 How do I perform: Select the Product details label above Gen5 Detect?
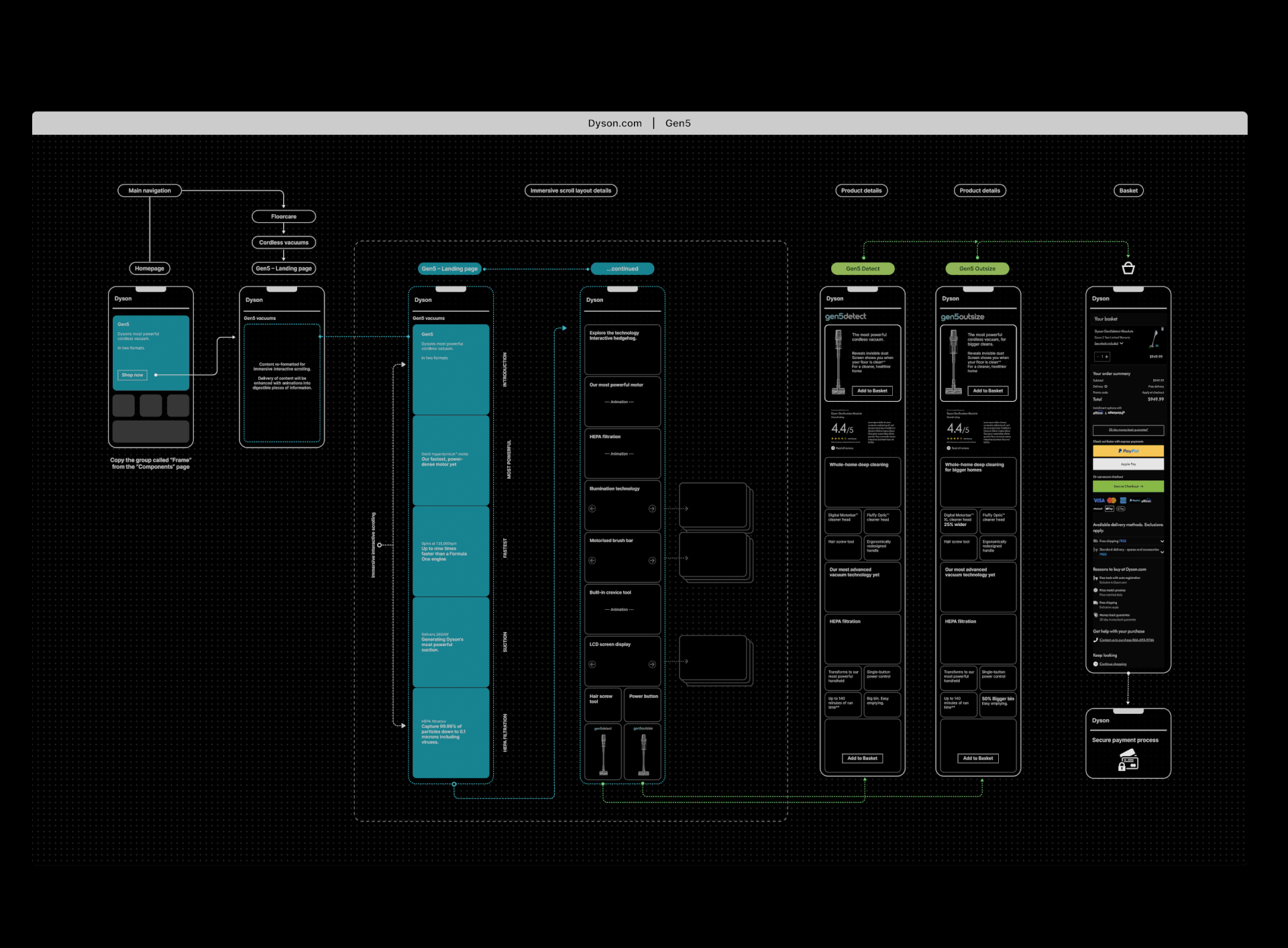point(861,191)
